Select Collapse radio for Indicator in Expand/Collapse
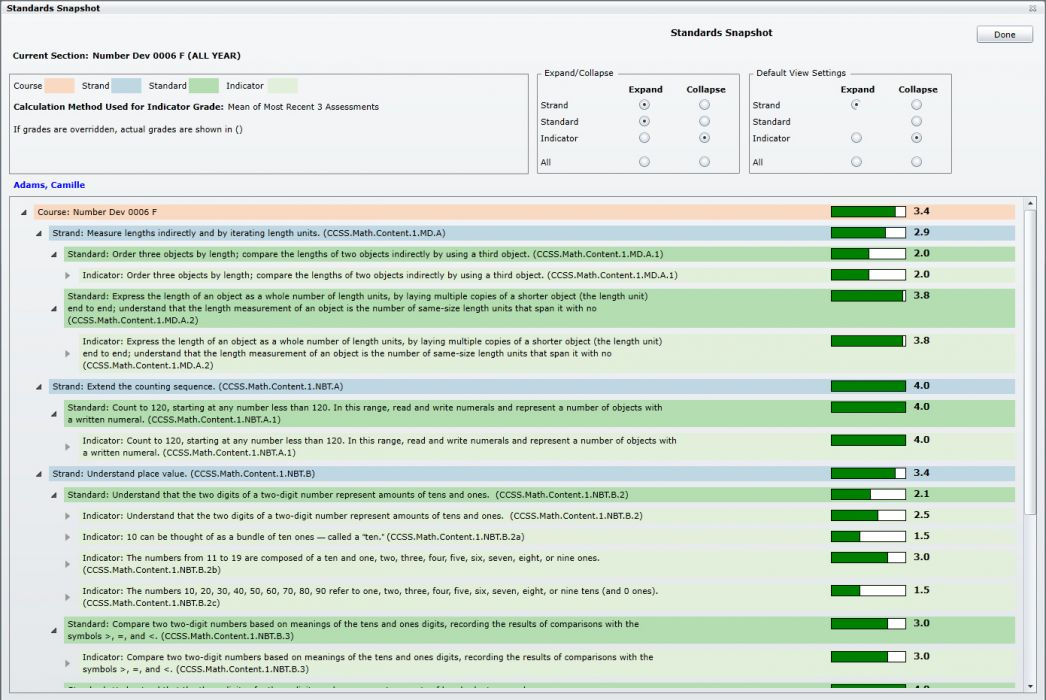This screenshot has width=1046, height=700. tap(704, 138)
